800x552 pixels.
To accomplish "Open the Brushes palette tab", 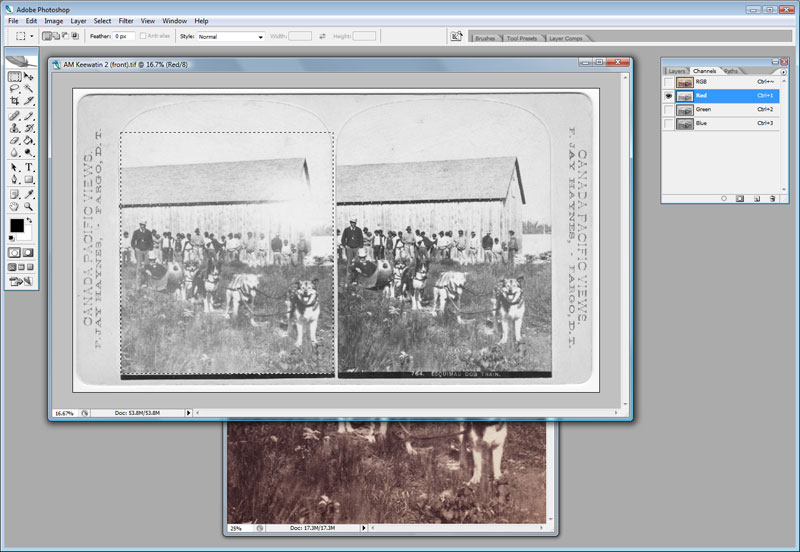I will (485, 38).
